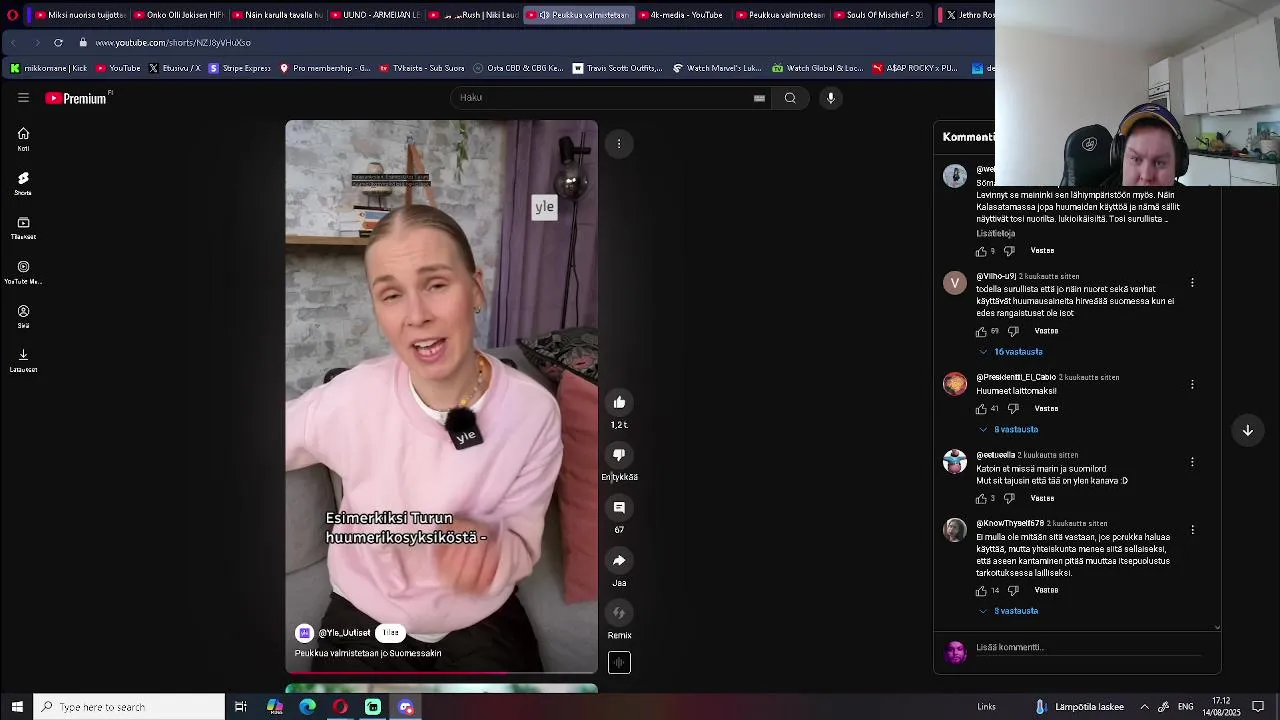1280x720 pixels.
Task: Reply (Vastaa) to @Vilho-u9j comment
Action: [1046, 331]
